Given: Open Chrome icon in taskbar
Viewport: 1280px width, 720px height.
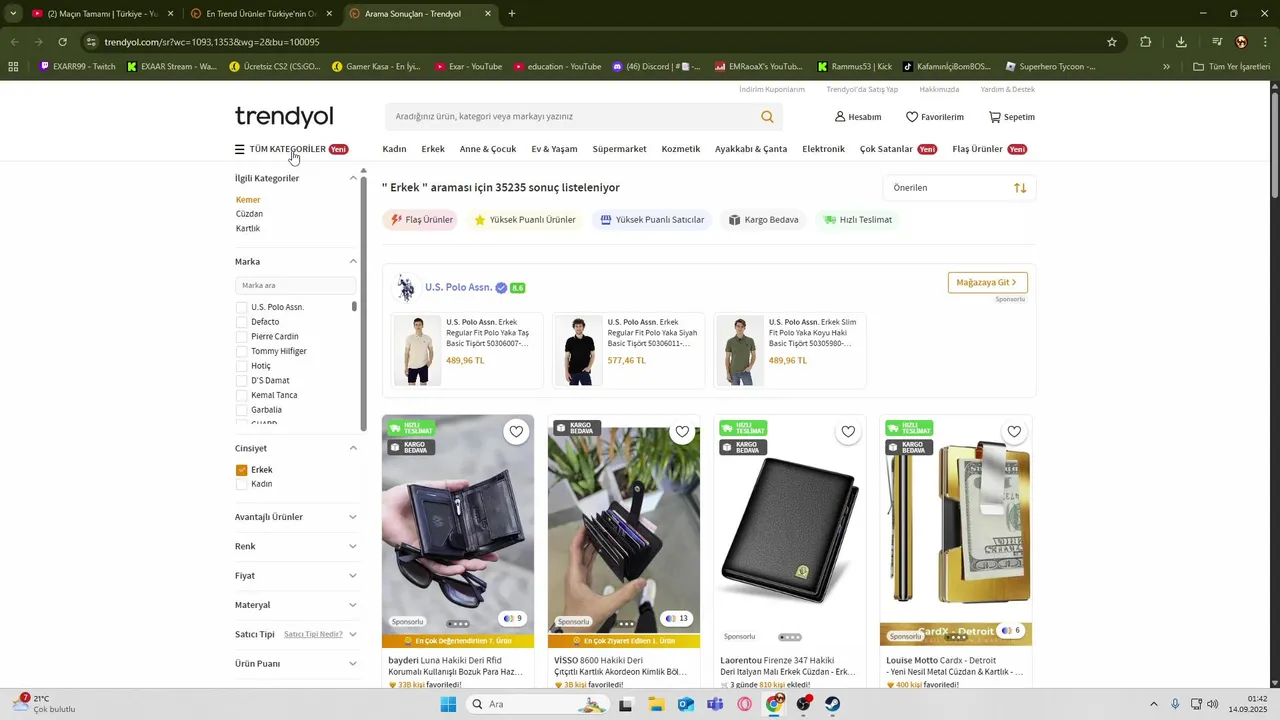Looking at the screenshot, I should [x=774, y=704].
